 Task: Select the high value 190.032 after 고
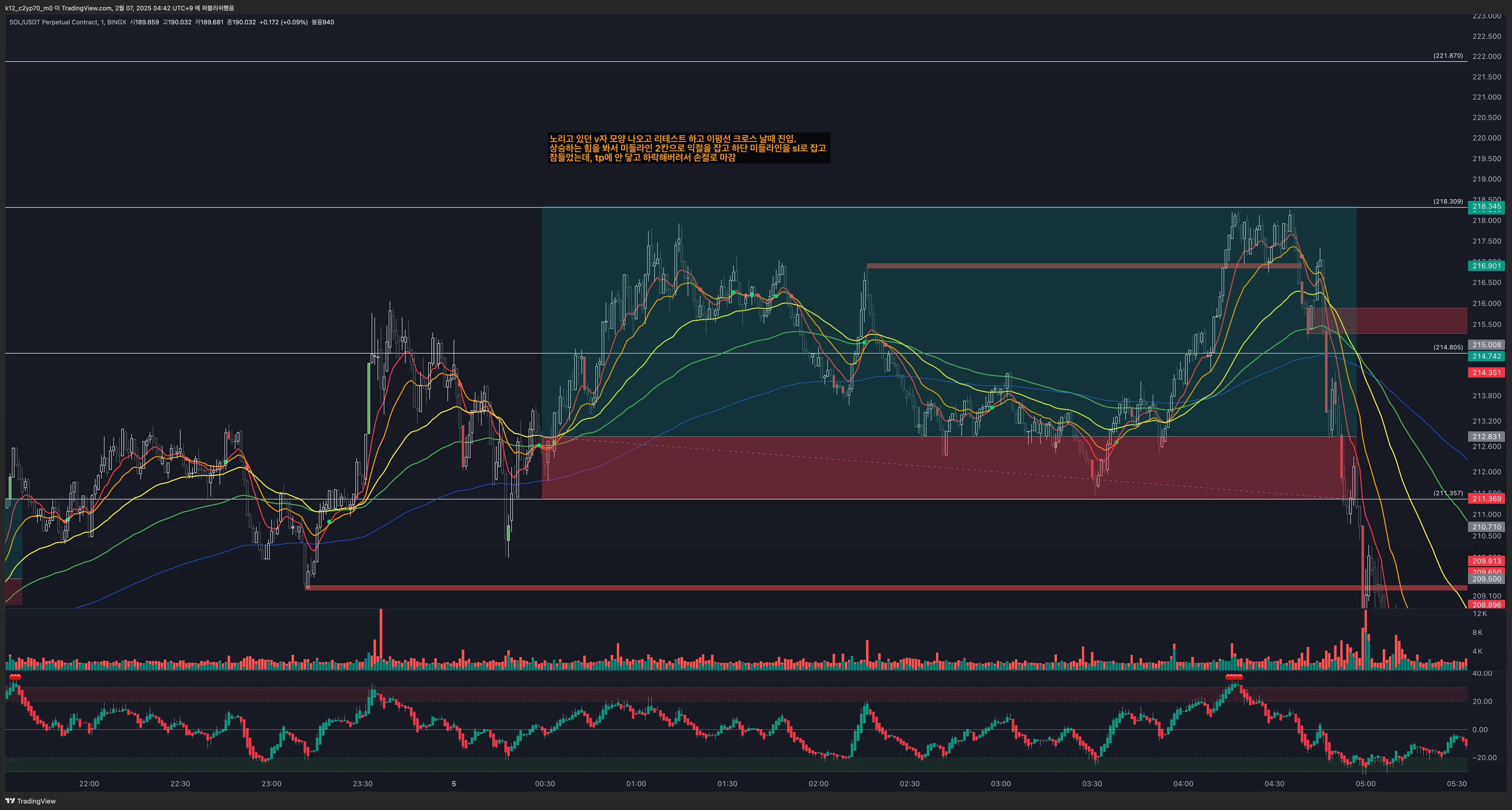click(x=179, y=22)
